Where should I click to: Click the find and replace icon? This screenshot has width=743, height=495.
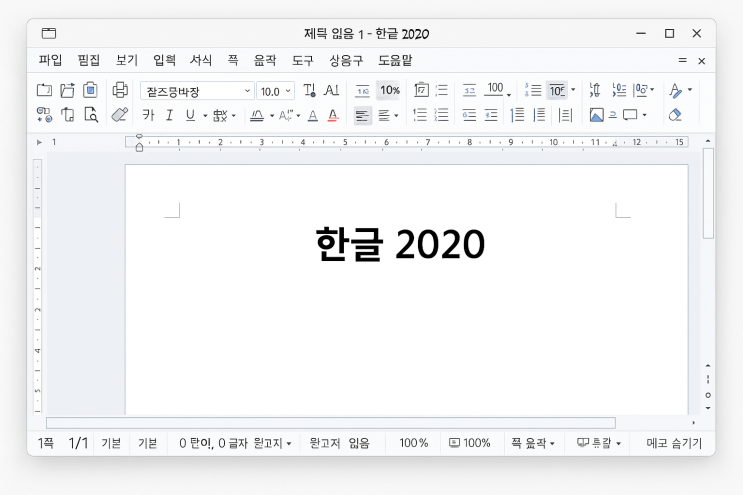coord(45,115)
